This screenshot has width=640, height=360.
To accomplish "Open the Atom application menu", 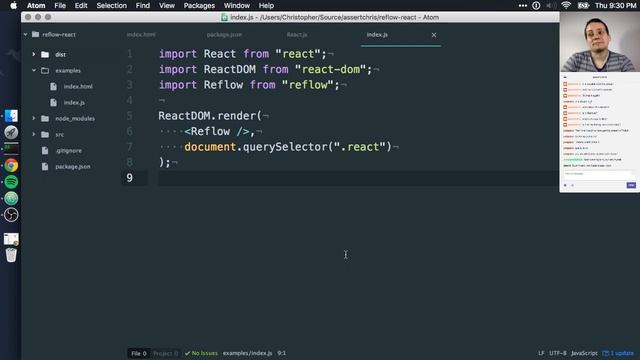I will [x=36, y=6].
